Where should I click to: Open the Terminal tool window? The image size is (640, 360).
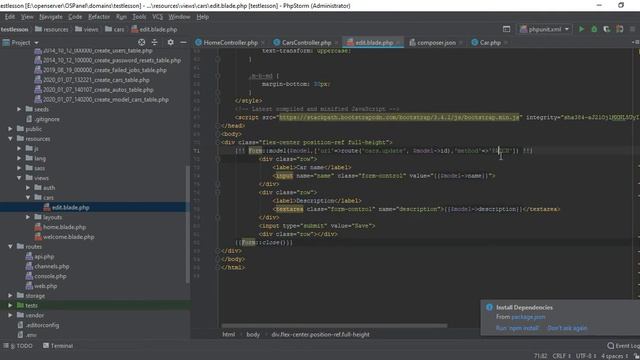click(x=58, y=346)
